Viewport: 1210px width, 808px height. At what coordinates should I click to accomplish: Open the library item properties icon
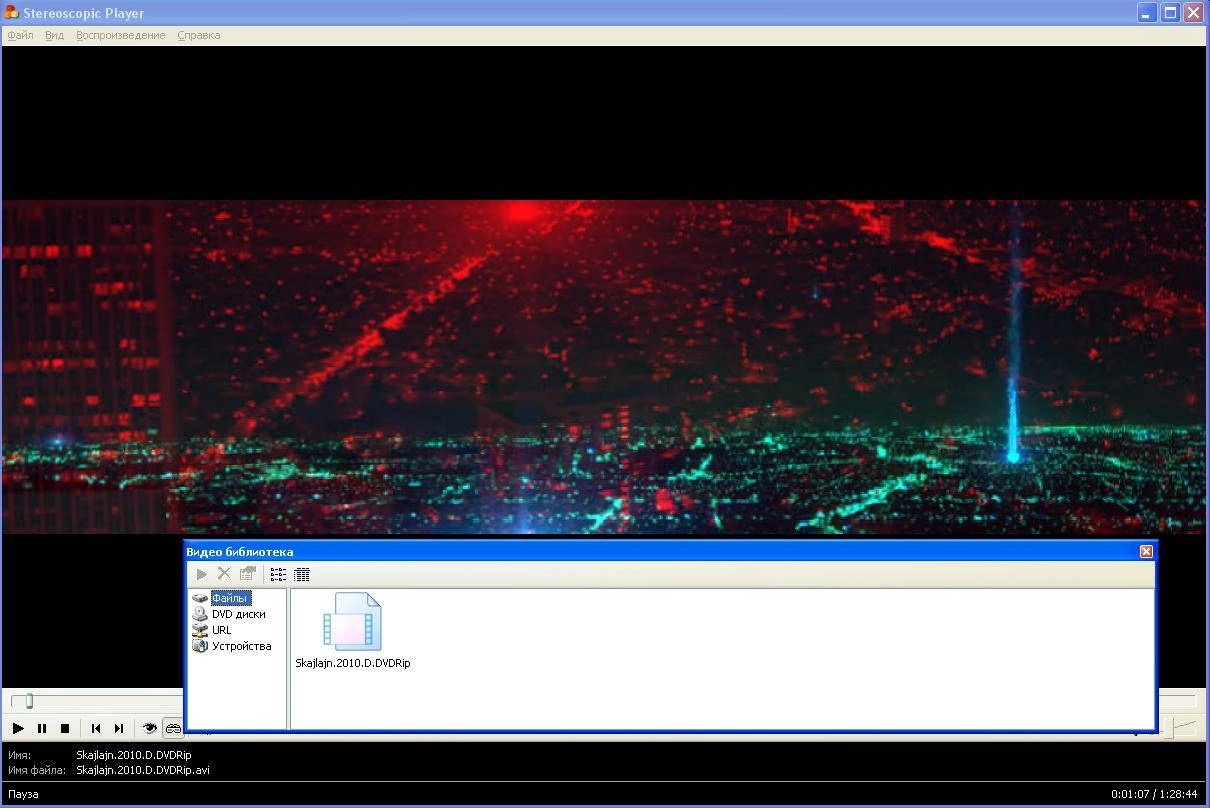[x=247, y=574]
